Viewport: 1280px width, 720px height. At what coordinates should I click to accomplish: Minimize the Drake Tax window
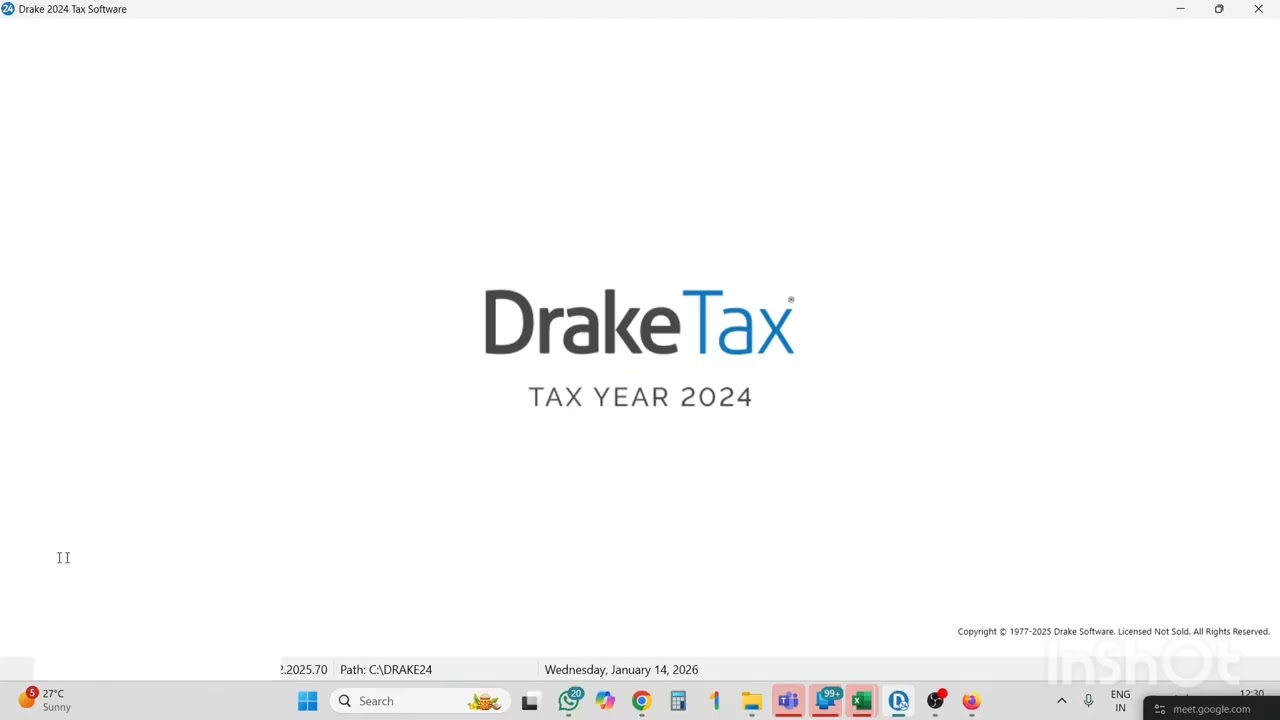[1180, 9]
